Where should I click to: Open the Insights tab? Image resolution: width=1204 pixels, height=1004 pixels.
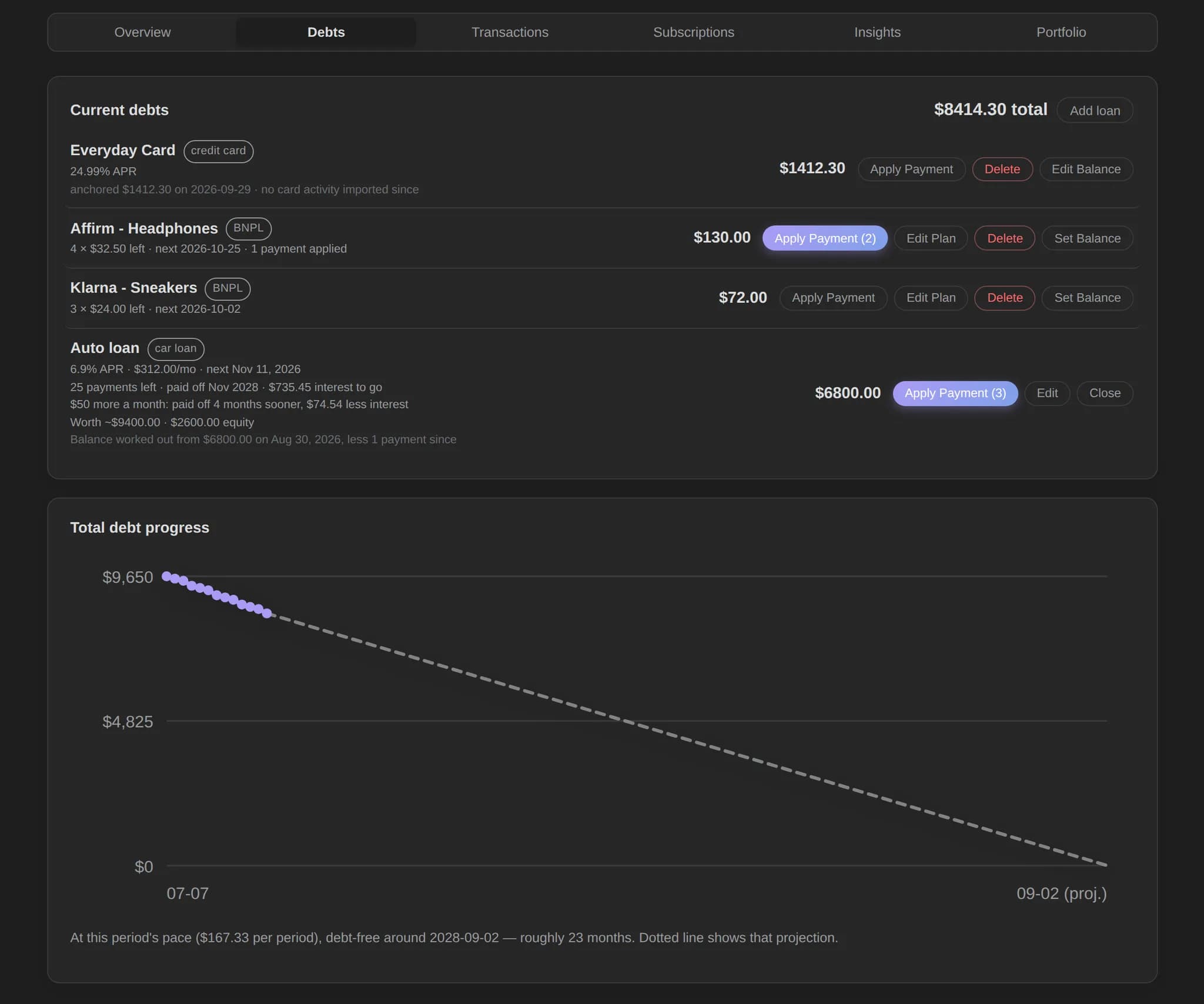tap(877, 32)
